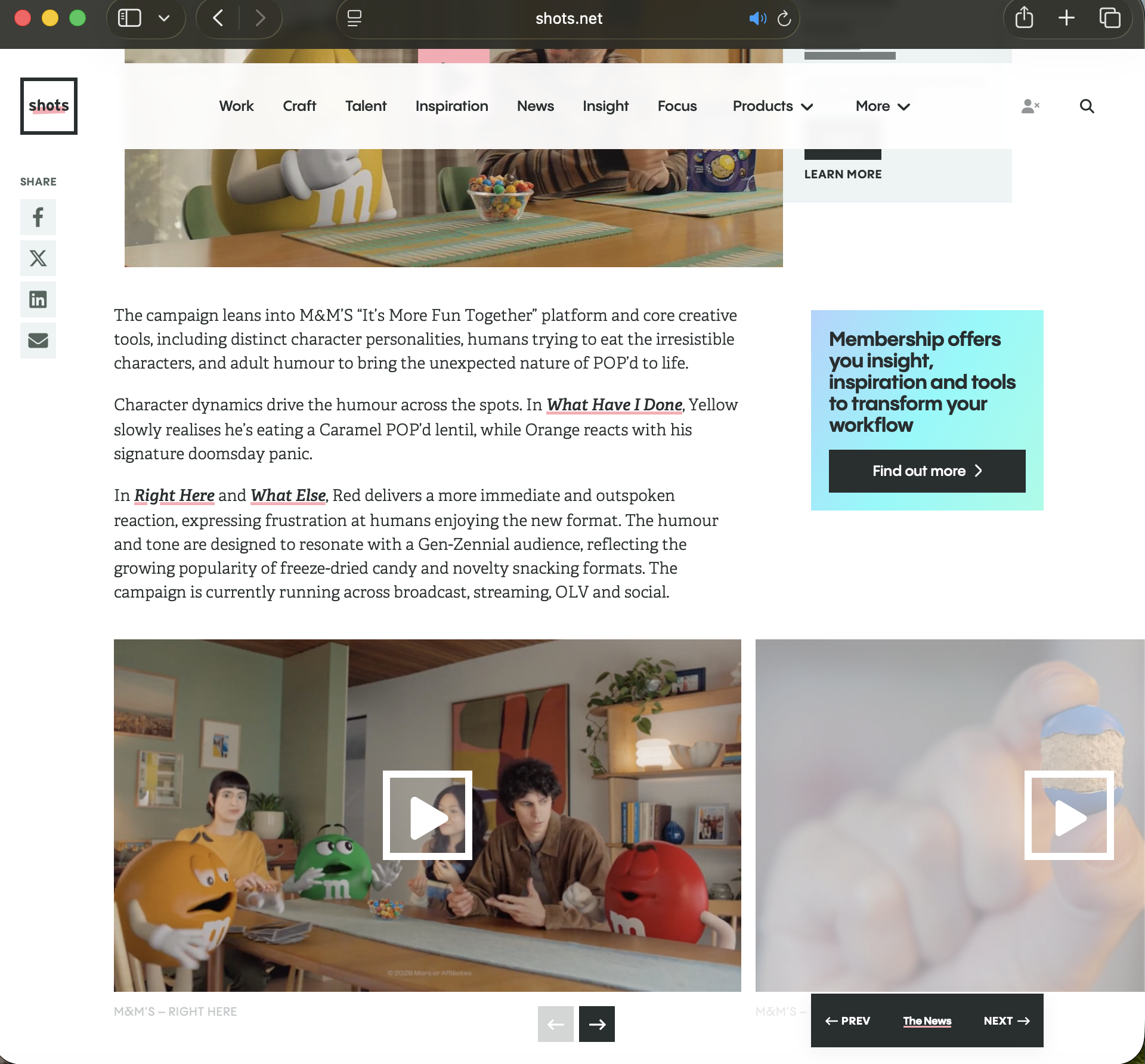Expand the More dropdown menu
This screenshot has width=1145, height=1064.
coord(883,106)
